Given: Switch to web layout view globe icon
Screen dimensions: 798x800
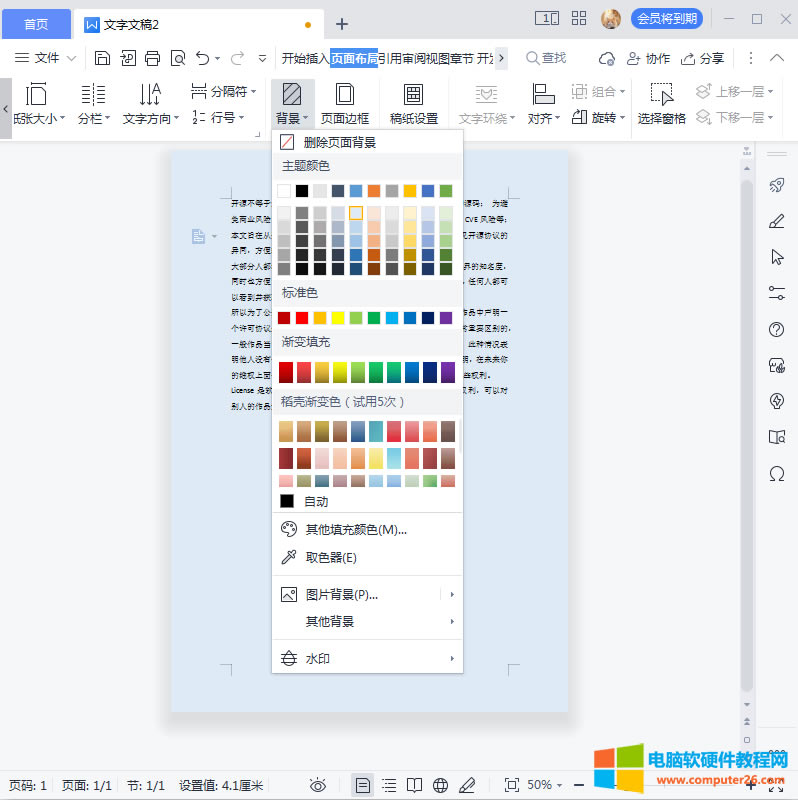Looking at the screenshot, I should tap(440, 785).
